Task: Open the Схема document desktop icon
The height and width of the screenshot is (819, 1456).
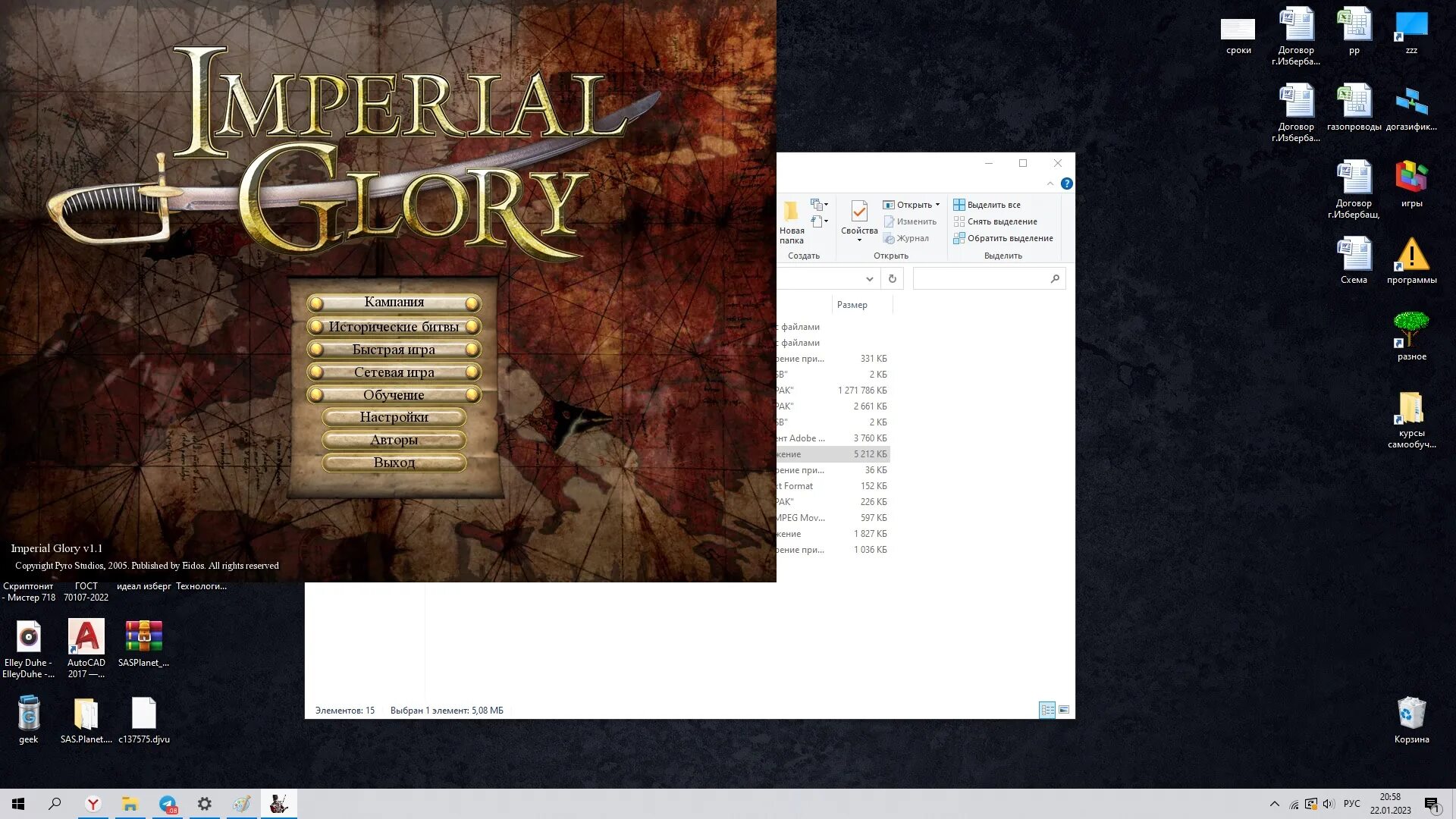Action: coord(1354,260)
